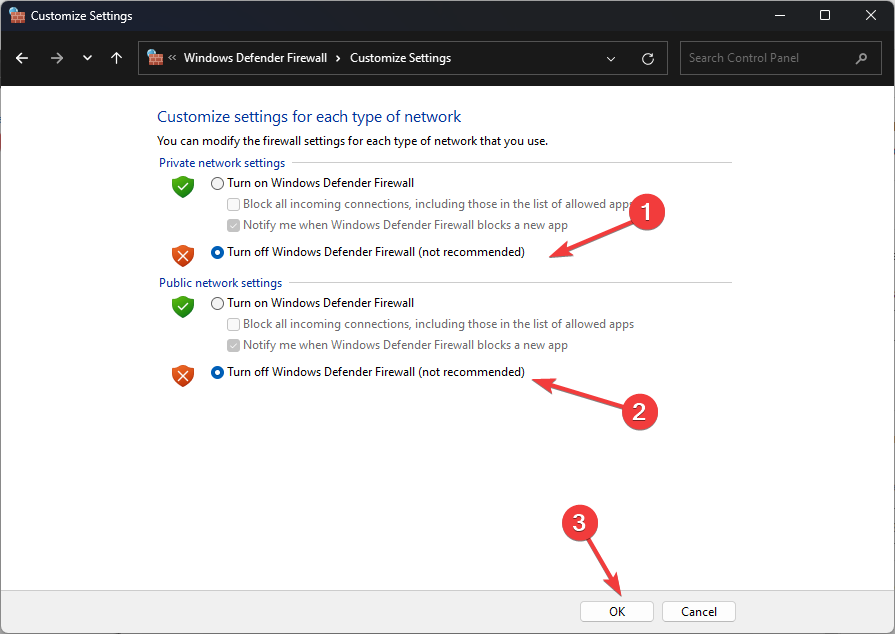Viewport: 895px width, 634px height.
Task: Click the firewall icon in address bar
Action: point(155,57)
